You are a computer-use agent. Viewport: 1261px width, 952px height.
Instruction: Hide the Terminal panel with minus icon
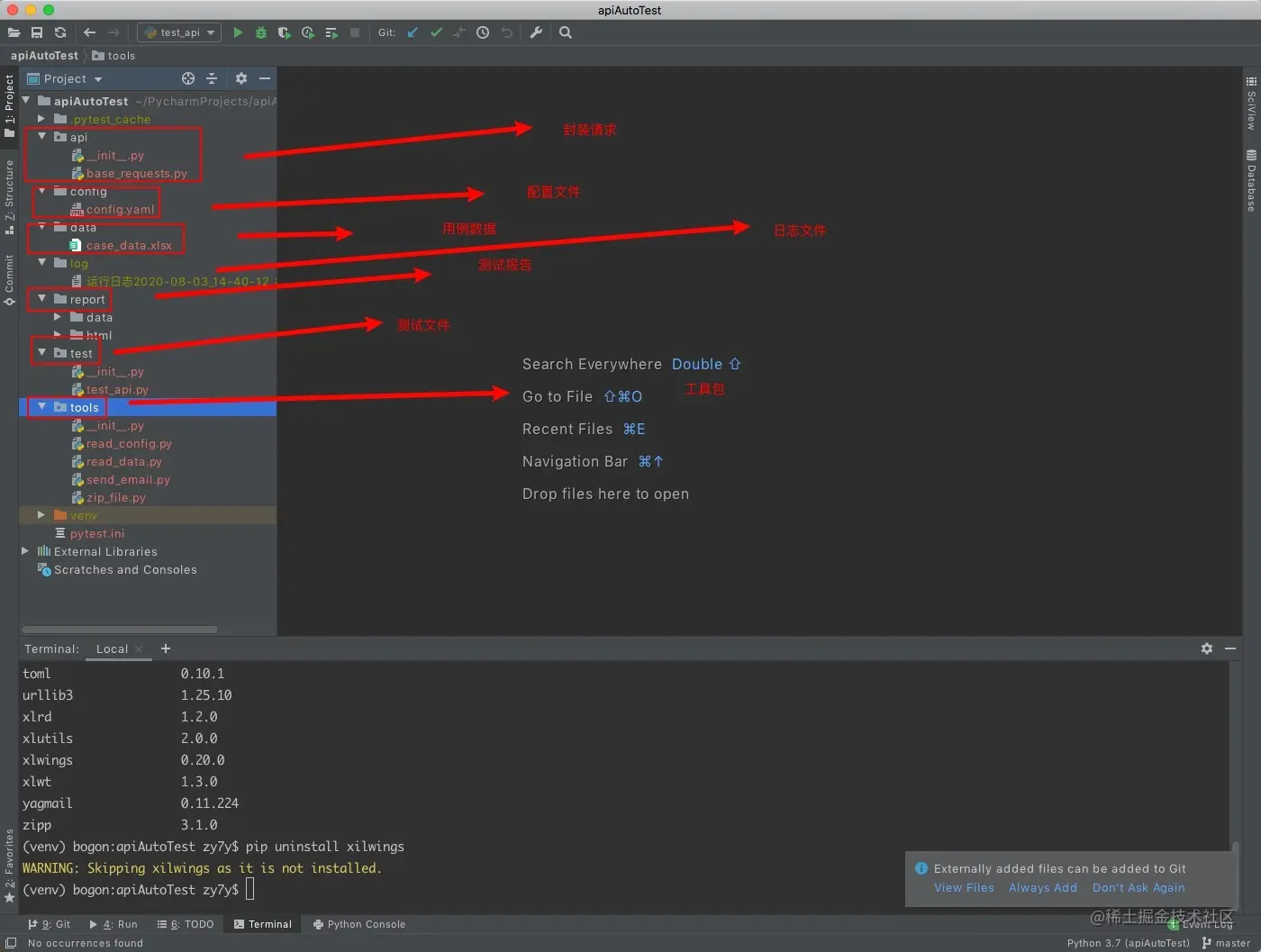coord(1230,648)
